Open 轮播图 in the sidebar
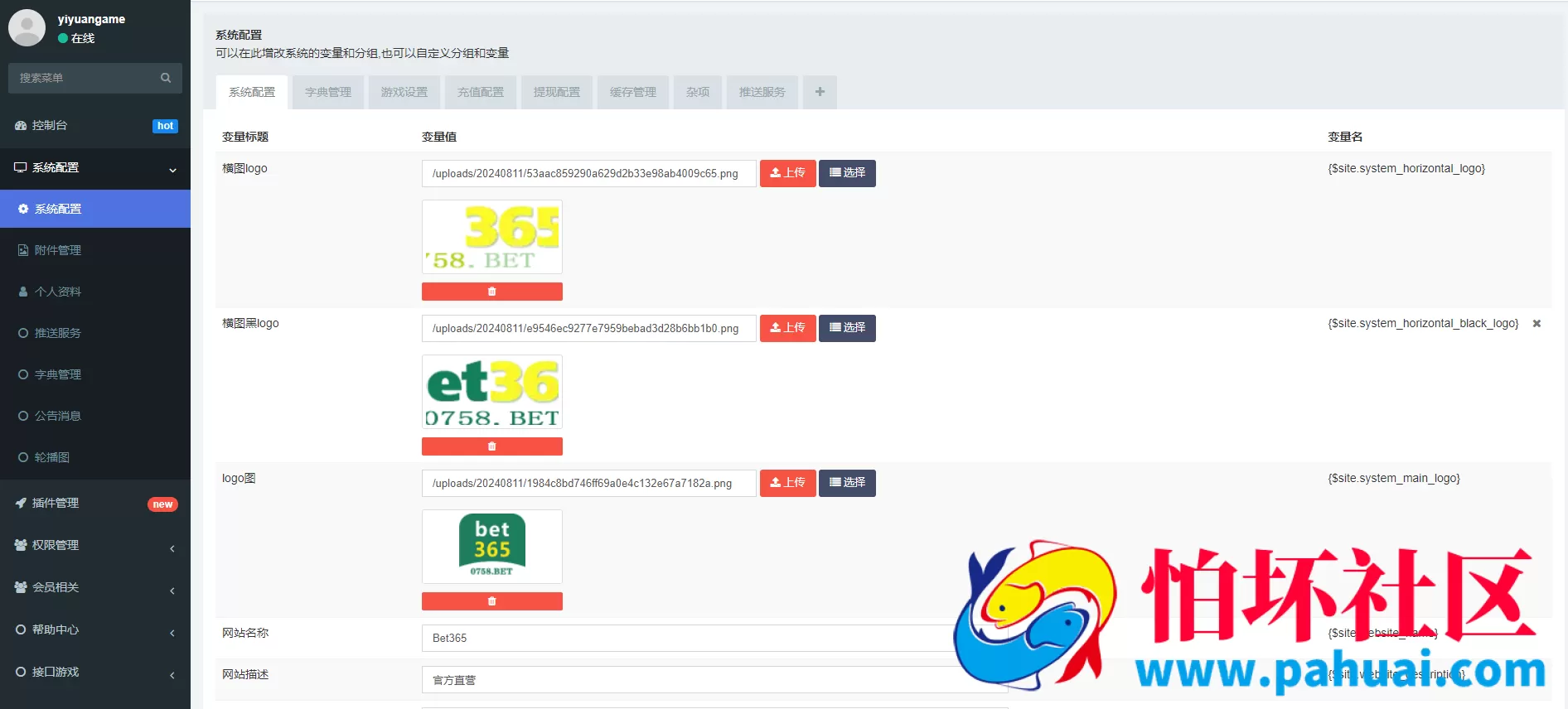The width and height of the screenshot is (1568, 709). 95,457
